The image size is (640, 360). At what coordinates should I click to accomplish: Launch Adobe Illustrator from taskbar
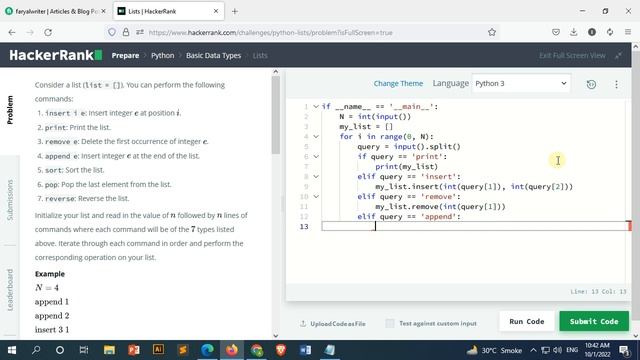click(158, 350)
